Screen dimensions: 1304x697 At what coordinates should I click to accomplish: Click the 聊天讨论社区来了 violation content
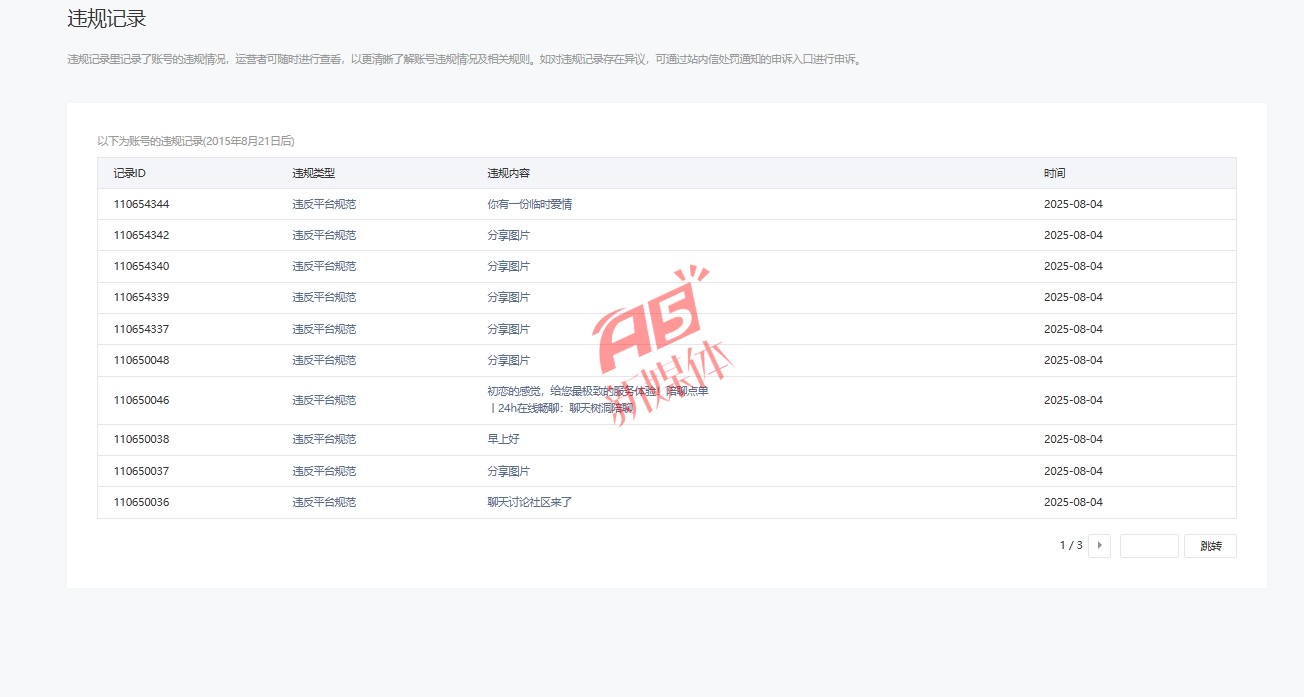click(529, 502)
